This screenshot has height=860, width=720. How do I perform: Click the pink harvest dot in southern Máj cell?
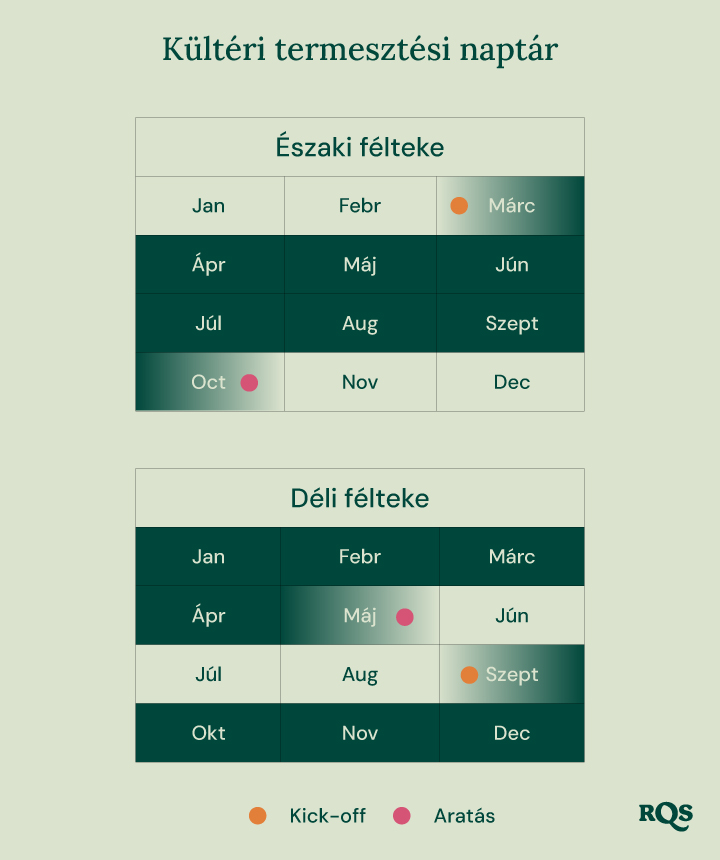[405, 617]
